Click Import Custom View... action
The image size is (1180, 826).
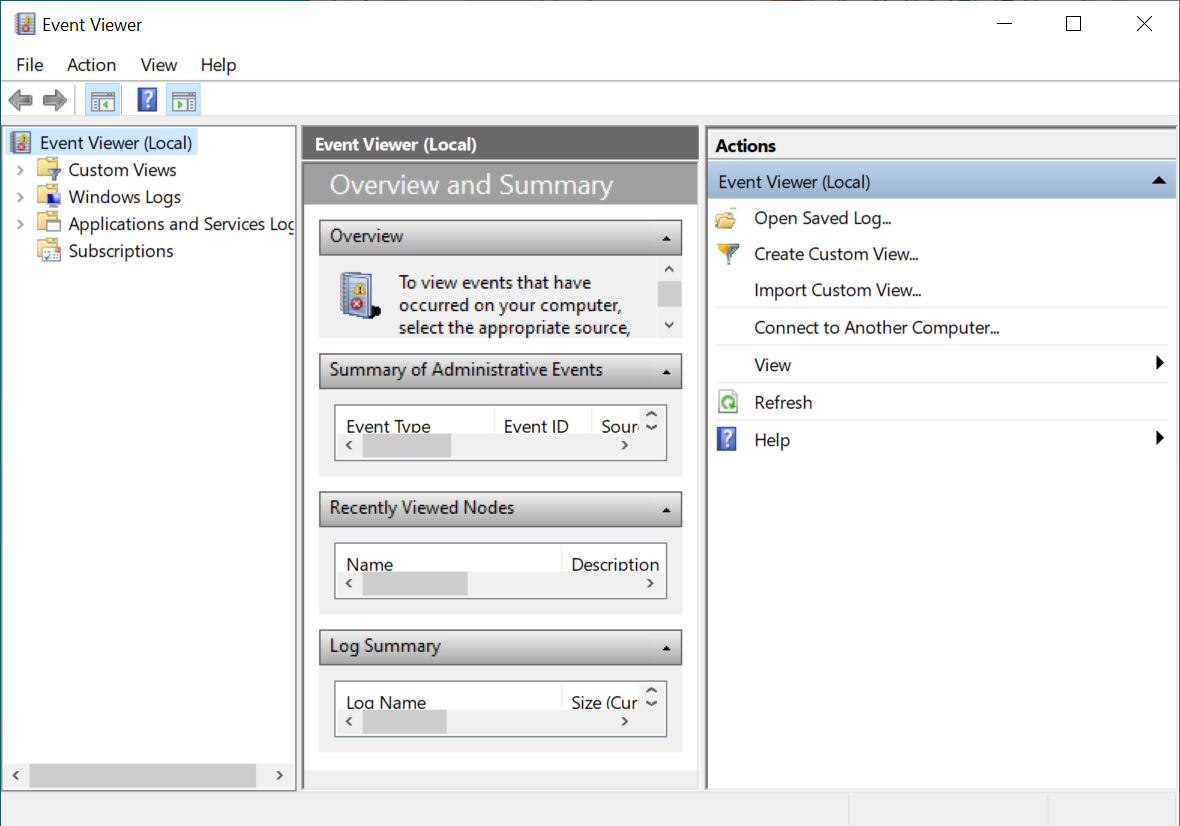[x=837, y=290]
